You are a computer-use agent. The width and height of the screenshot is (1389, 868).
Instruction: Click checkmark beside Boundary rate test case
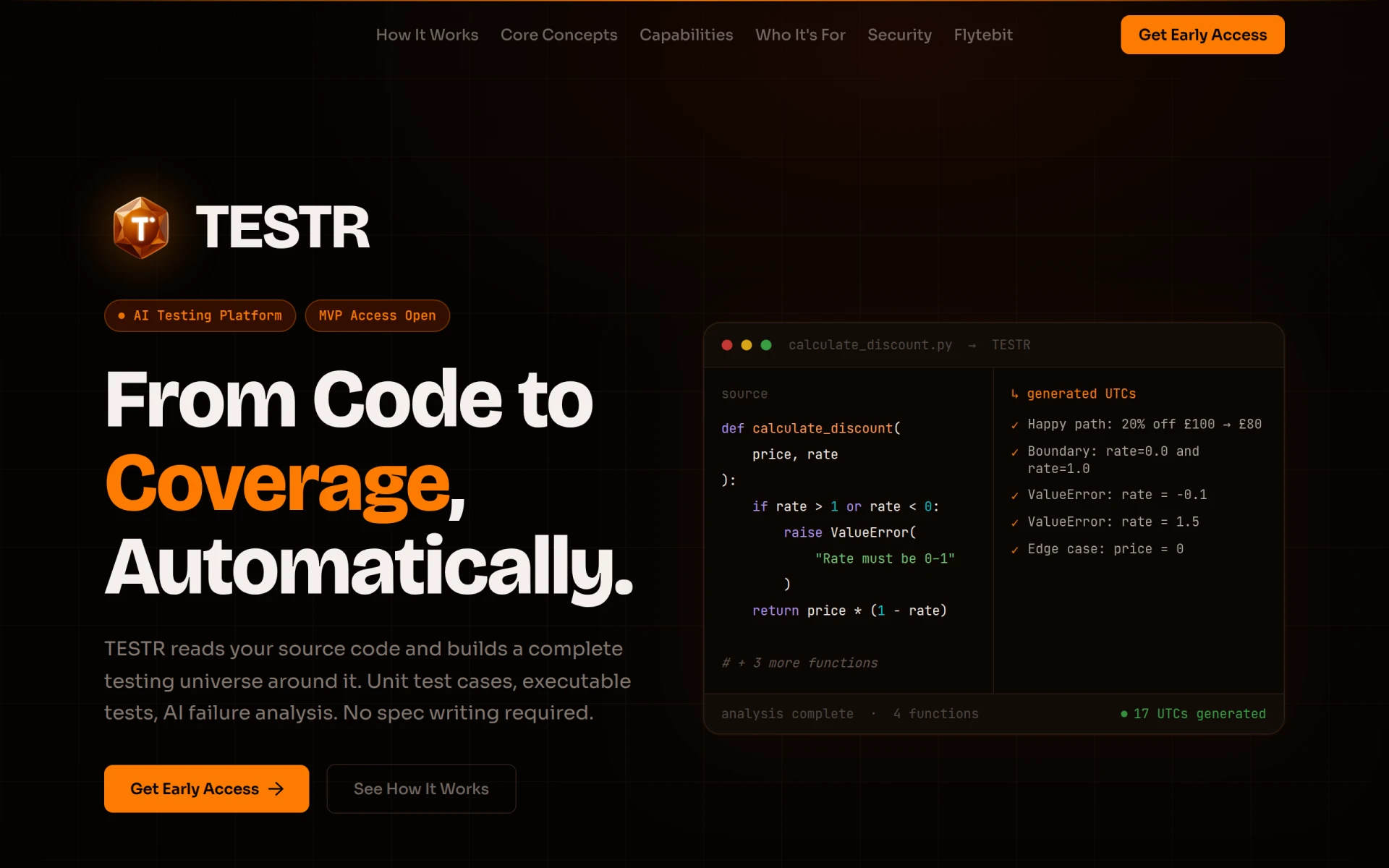pyautogui.click(x=1015, y=452)
